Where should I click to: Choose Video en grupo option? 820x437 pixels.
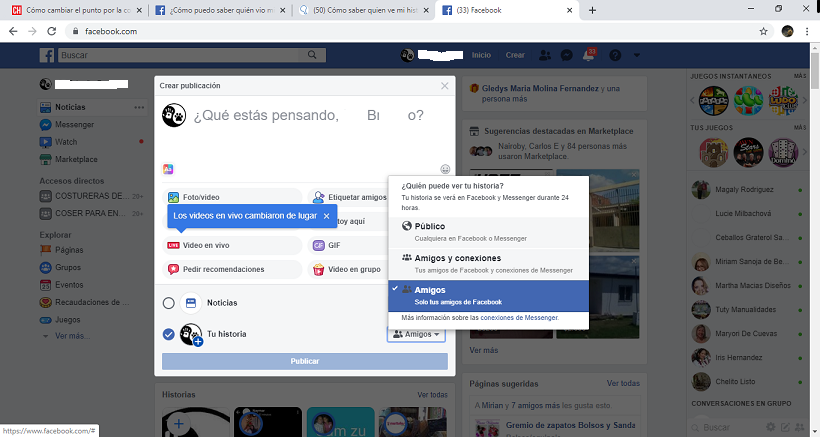pos(348,269)
